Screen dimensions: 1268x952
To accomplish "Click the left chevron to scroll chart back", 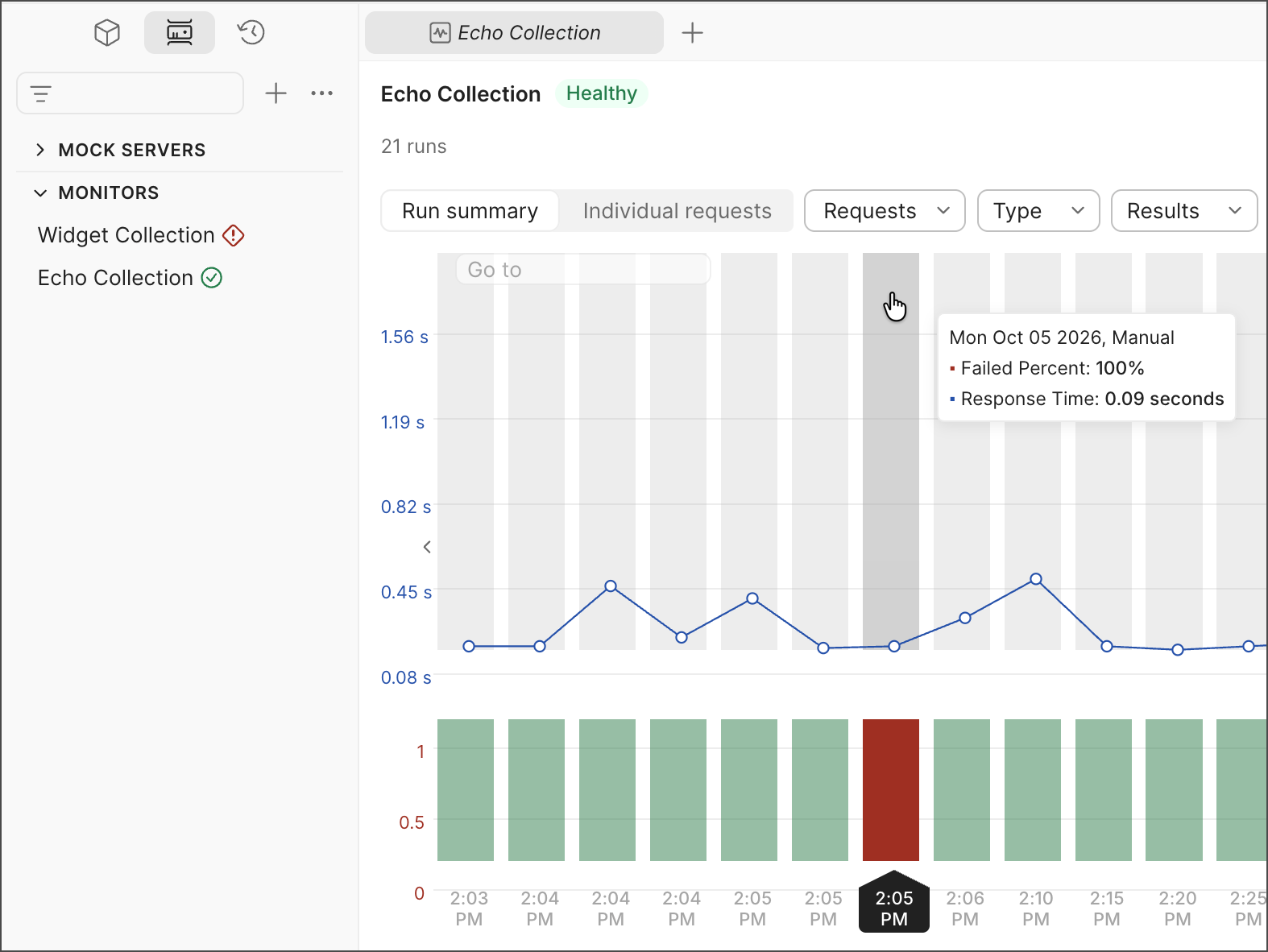I will [x=427, y=547].
